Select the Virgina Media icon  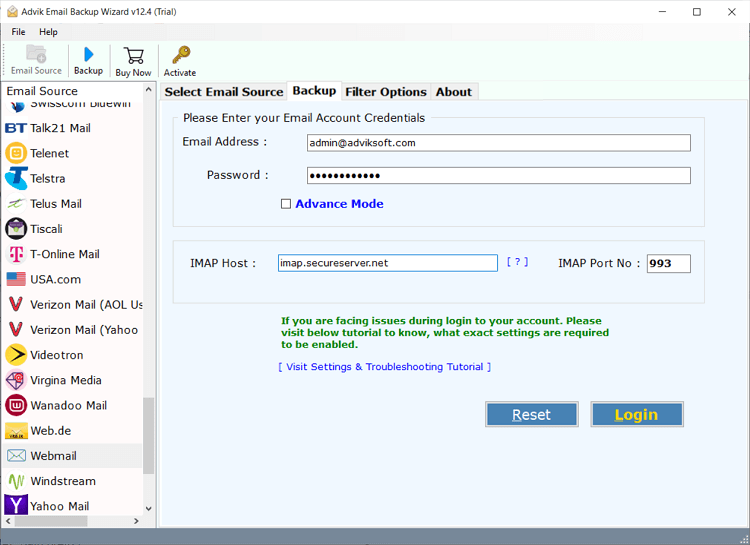coord(16,380)
